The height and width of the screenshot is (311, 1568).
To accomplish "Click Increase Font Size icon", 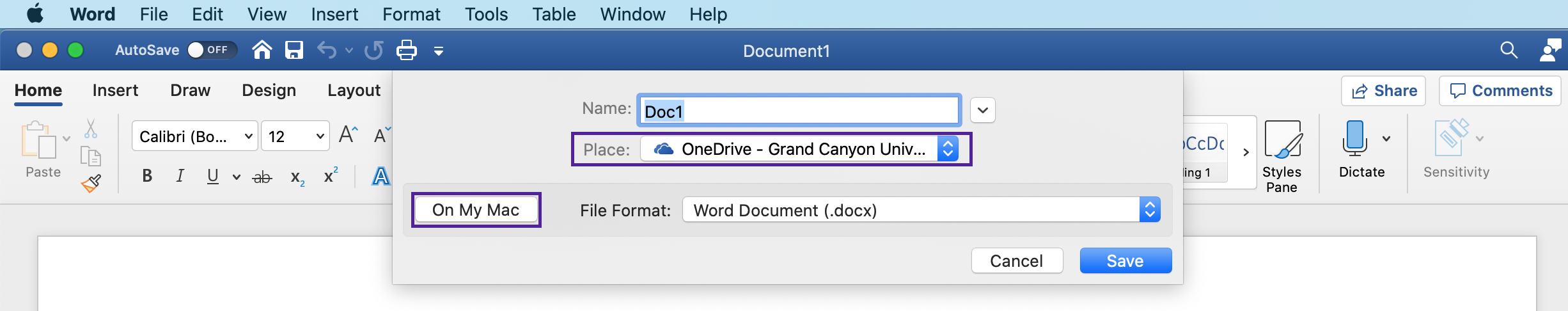I will point(349,134).
